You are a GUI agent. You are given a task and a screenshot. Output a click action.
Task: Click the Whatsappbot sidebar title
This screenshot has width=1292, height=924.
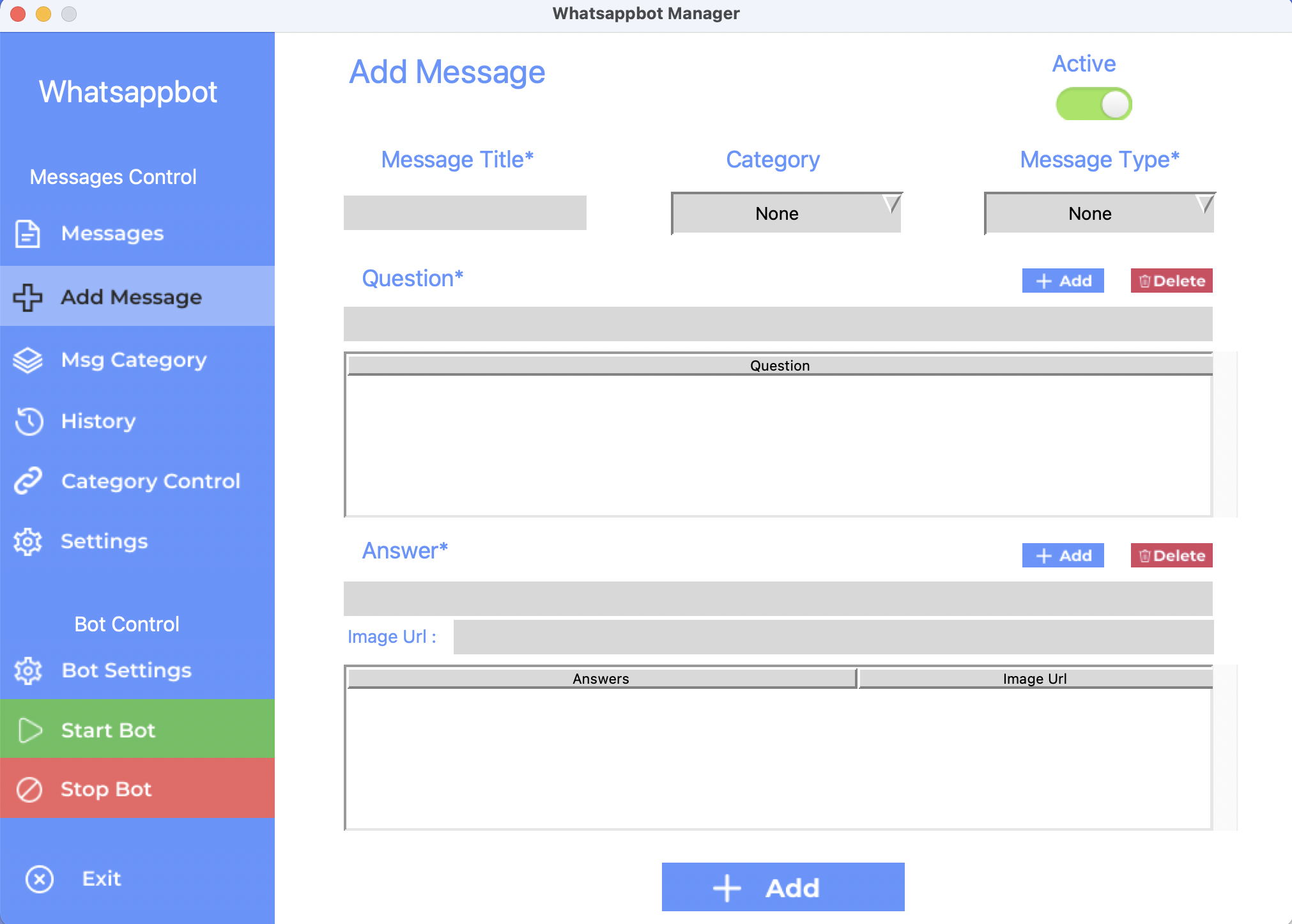point(128,92)
